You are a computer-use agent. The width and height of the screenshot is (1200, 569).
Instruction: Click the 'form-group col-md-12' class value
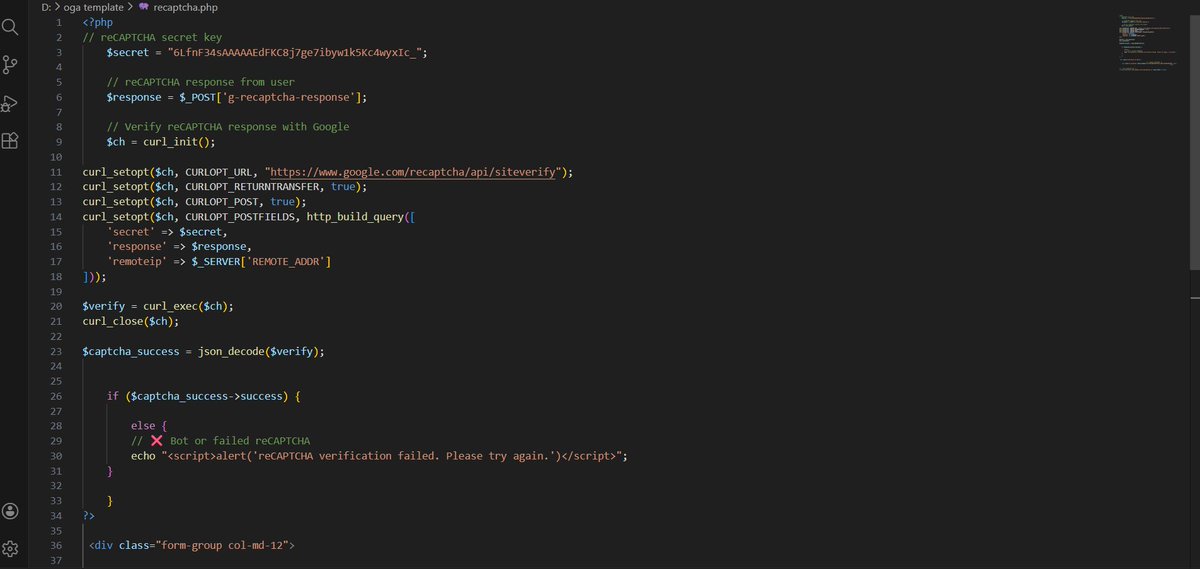point(220,546)
